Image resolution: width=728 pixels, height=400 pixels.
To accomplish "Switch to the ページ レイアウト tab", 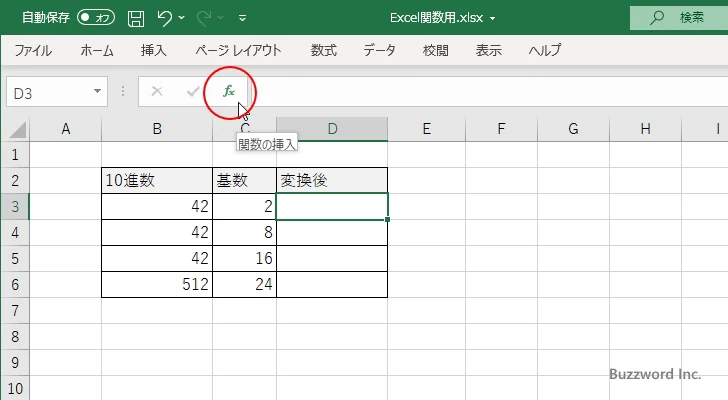I will click(x=238, y=50).
